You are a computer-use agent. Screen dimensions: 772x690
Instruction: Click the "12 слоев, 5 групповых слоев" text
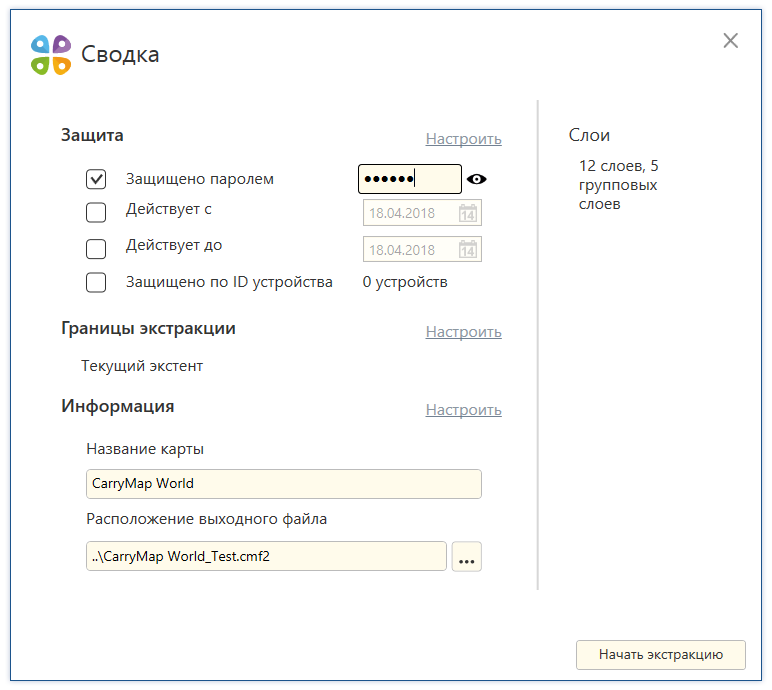tap(618, 185)
